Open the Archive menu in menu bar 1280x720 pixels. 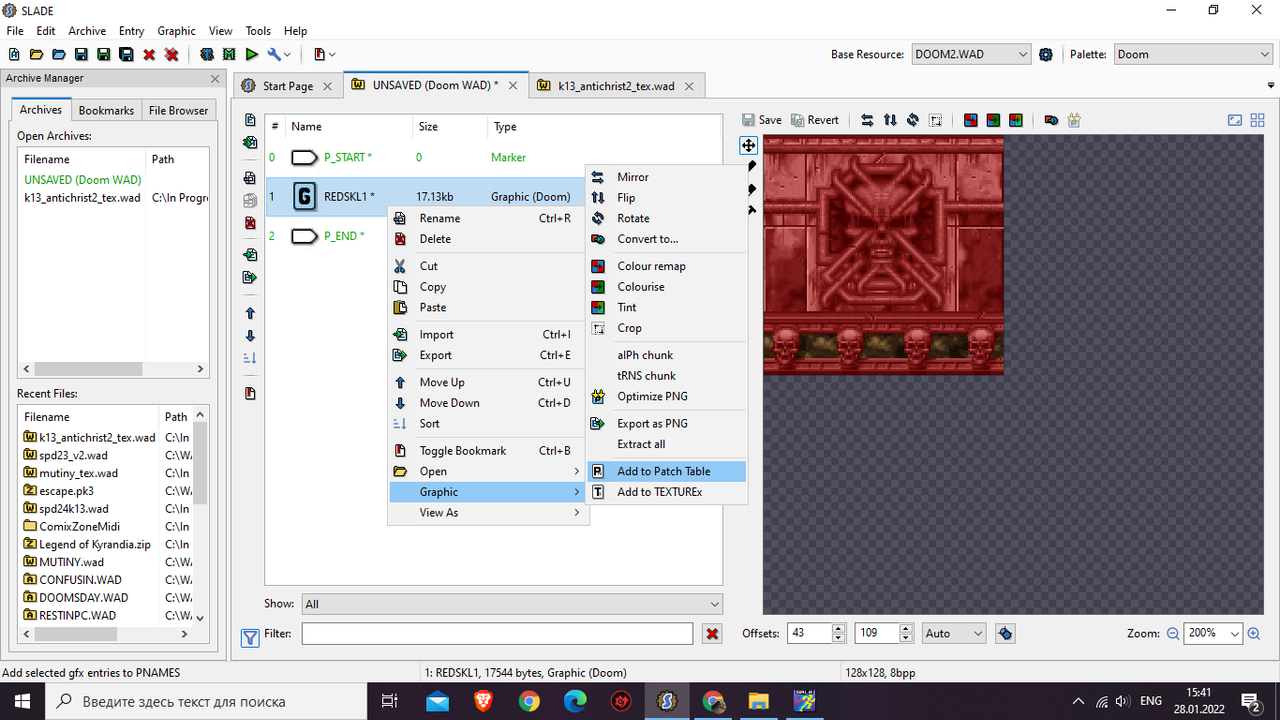click(x=87, y=31)
